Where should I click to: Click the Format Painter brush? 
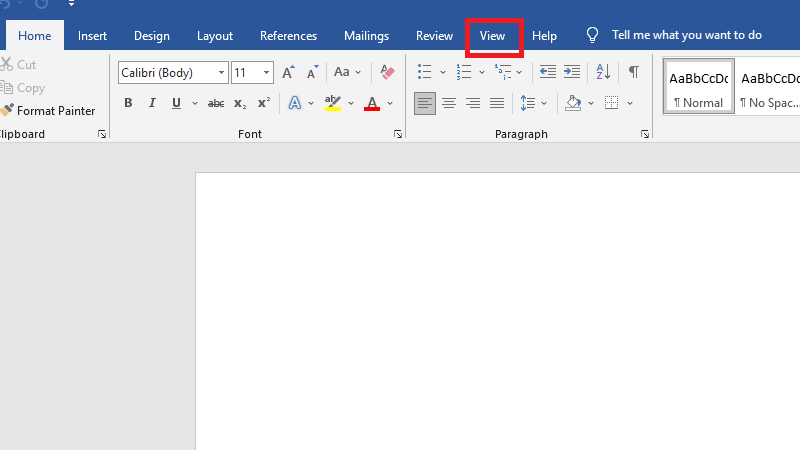(49, 111)
